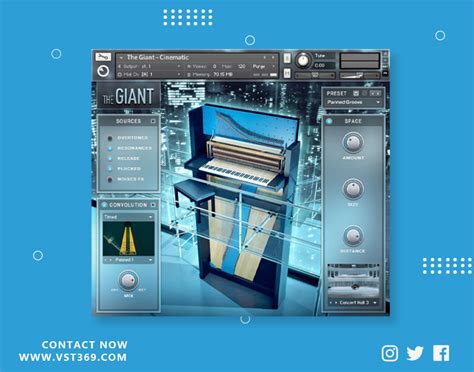Open the Concert Hall 3 dropdown

tap(358, 303)
